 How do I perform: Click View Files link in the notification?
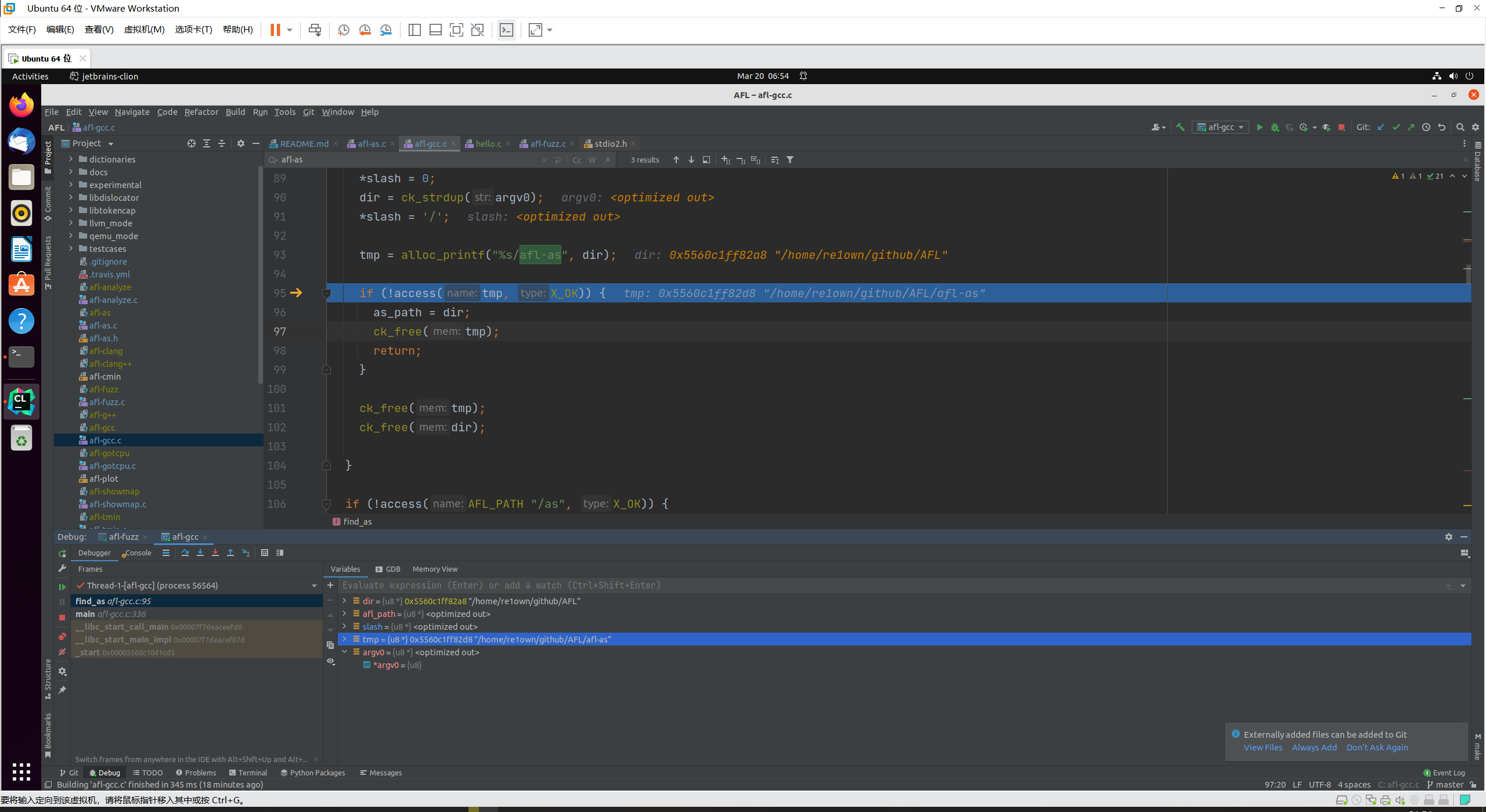1263,748
